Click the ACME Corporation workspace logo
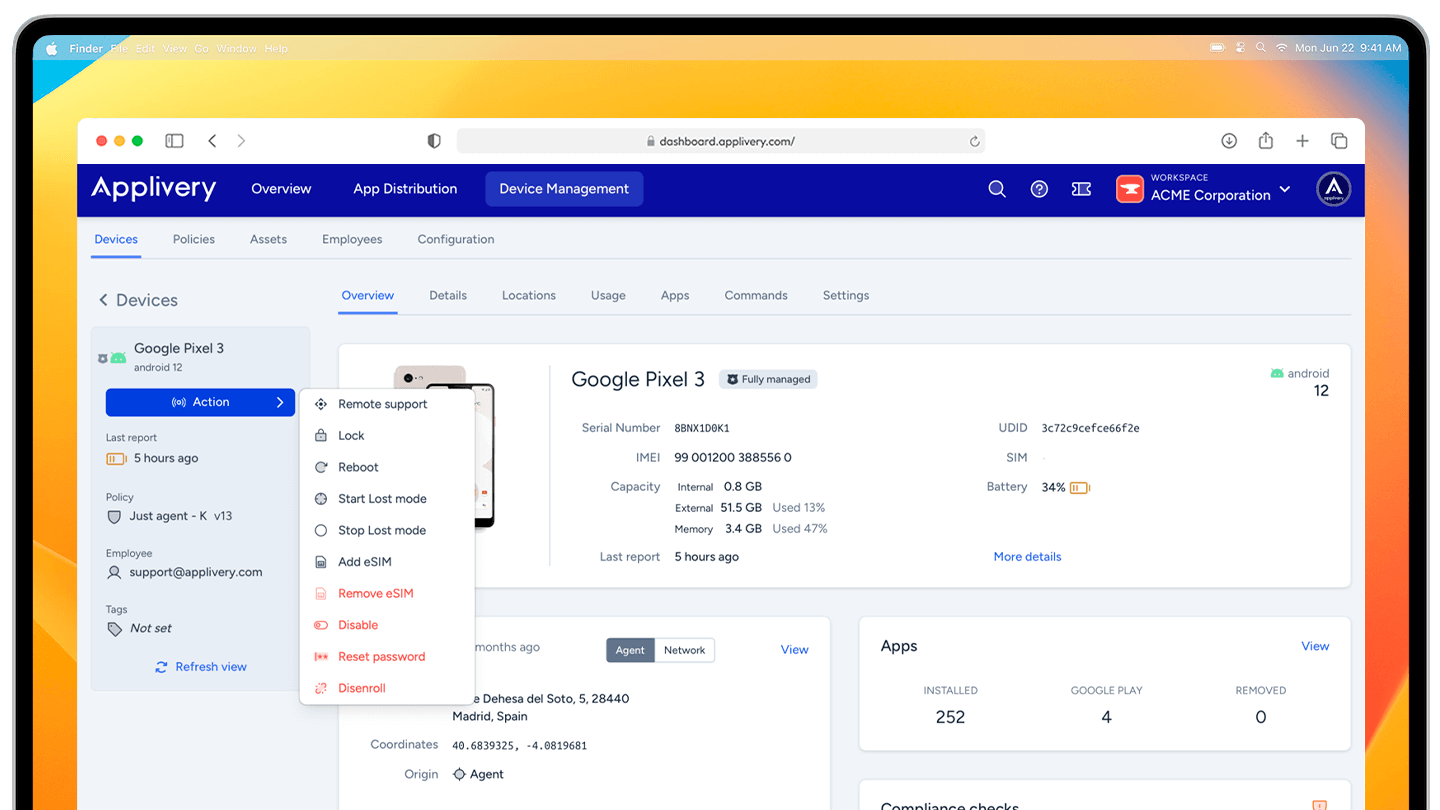The width and height of the screenshot is (1440, 810). (1130, 189)
